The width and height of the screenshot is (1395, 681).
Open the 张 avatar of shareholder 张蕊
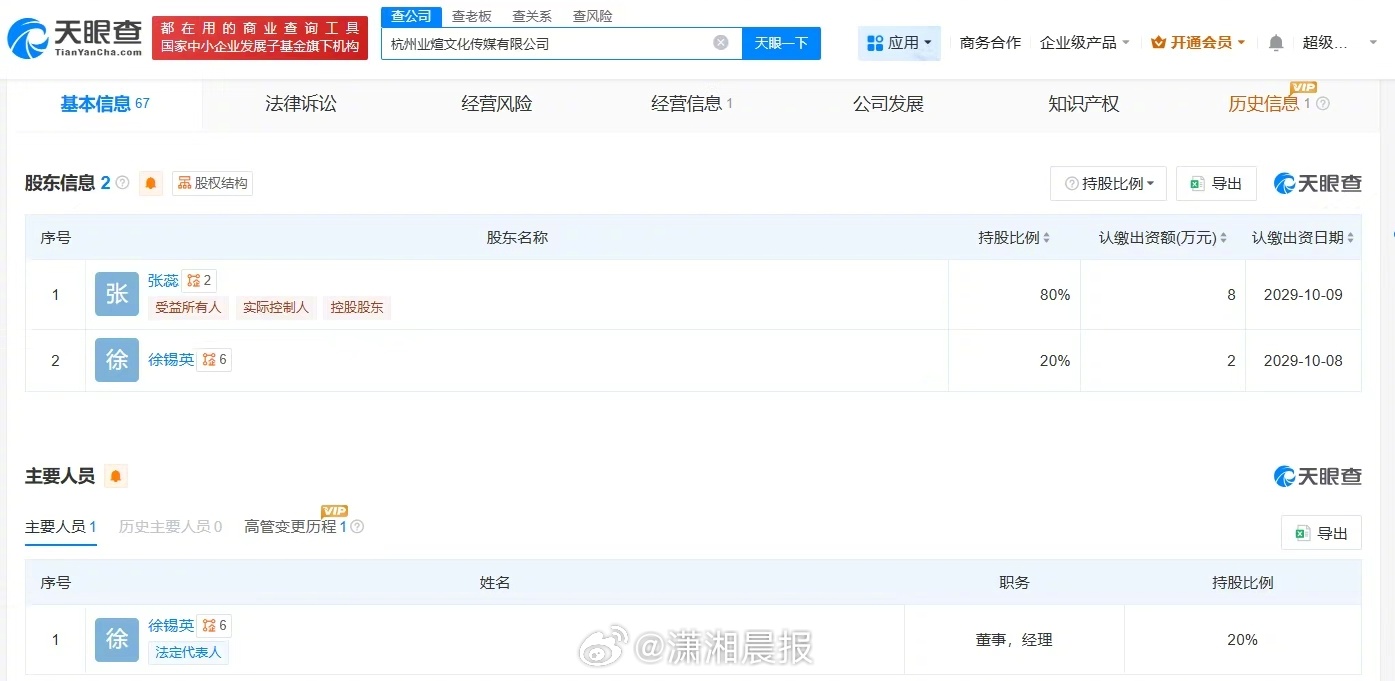click(117, 294)
